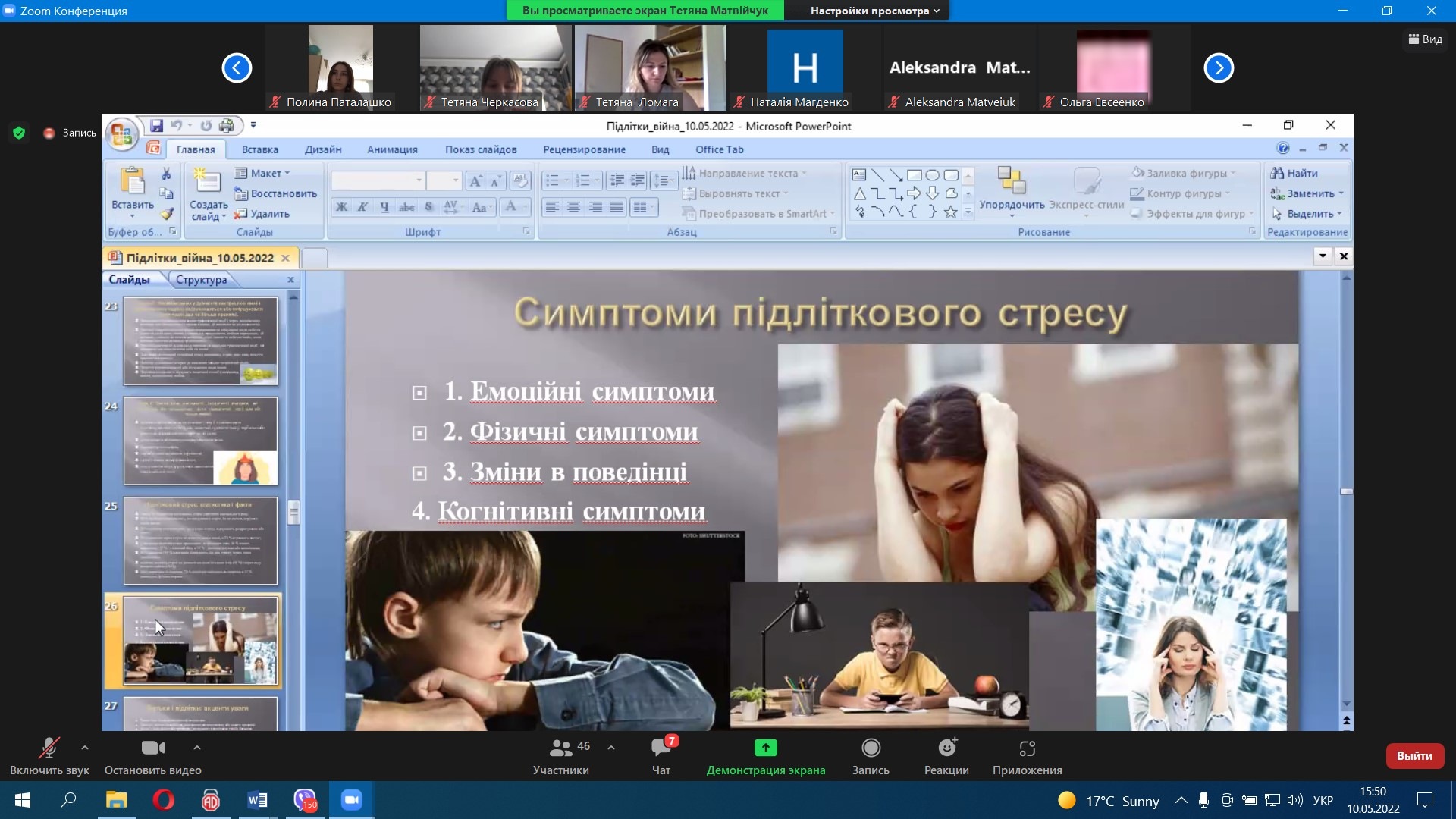
Task: Click Тетяна Ломара video thumbnail
Action: click(650, 68)
